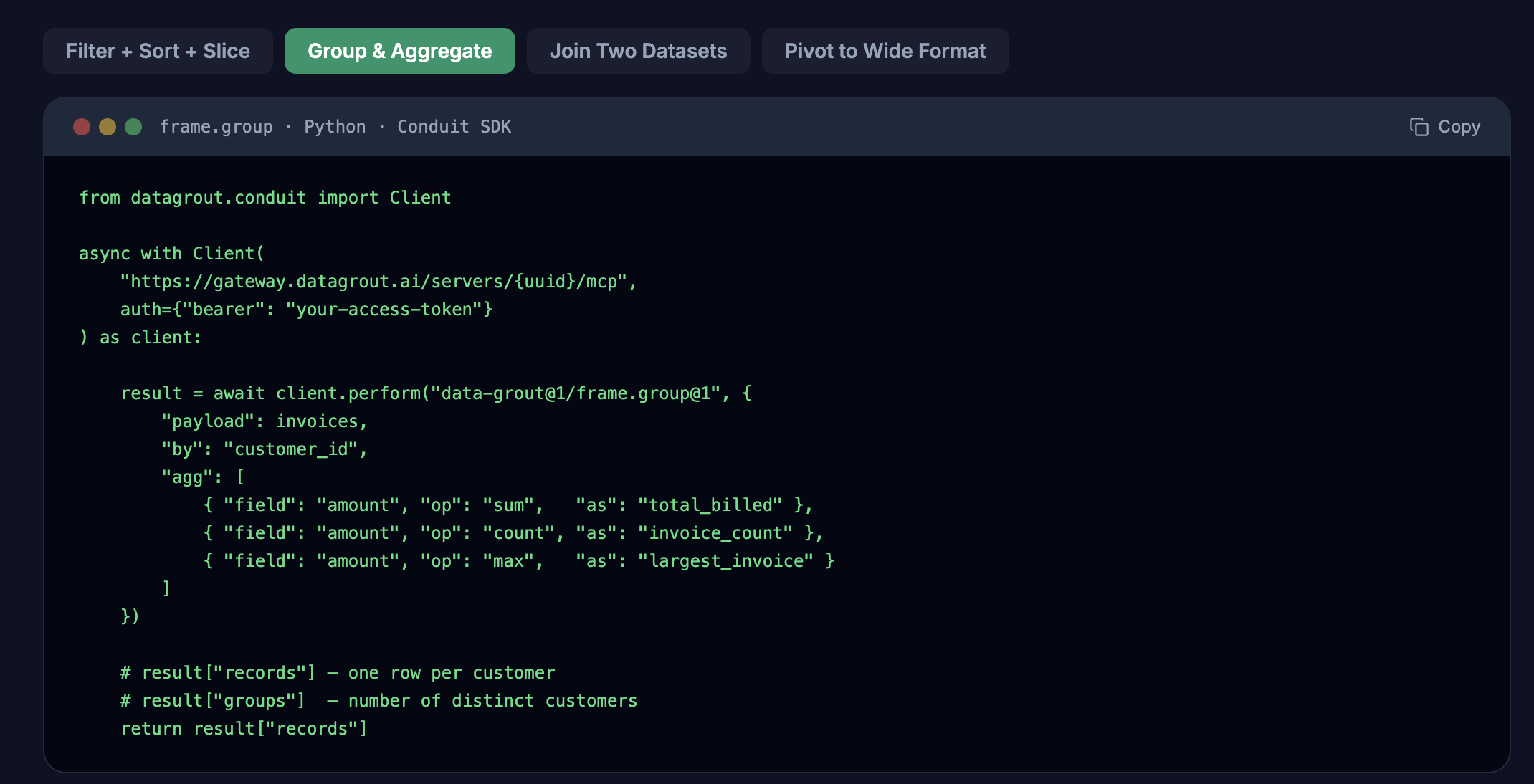Show the Pivot to Wide Format tab
This screenshot has height=784, width=1534.
point(885,51)
